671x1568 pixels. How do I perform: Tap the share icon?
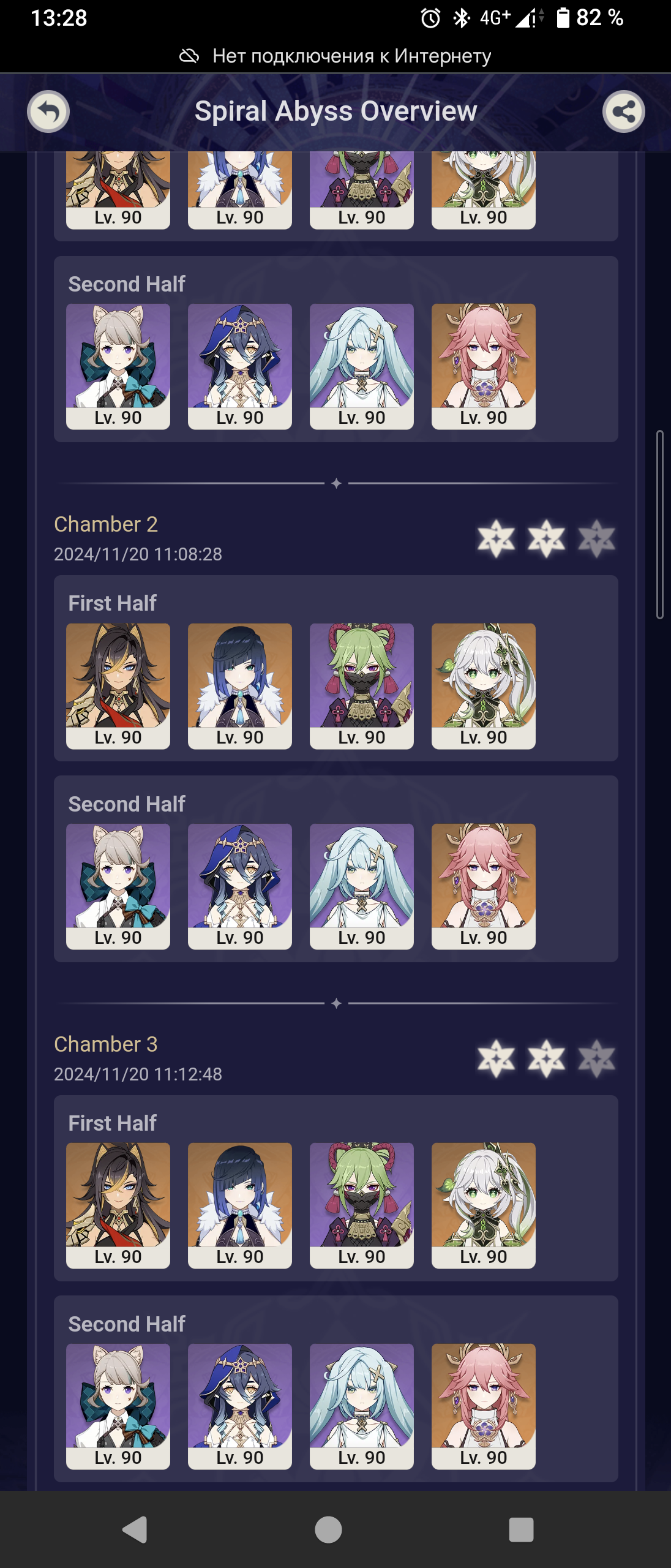(x=623, y=111)
